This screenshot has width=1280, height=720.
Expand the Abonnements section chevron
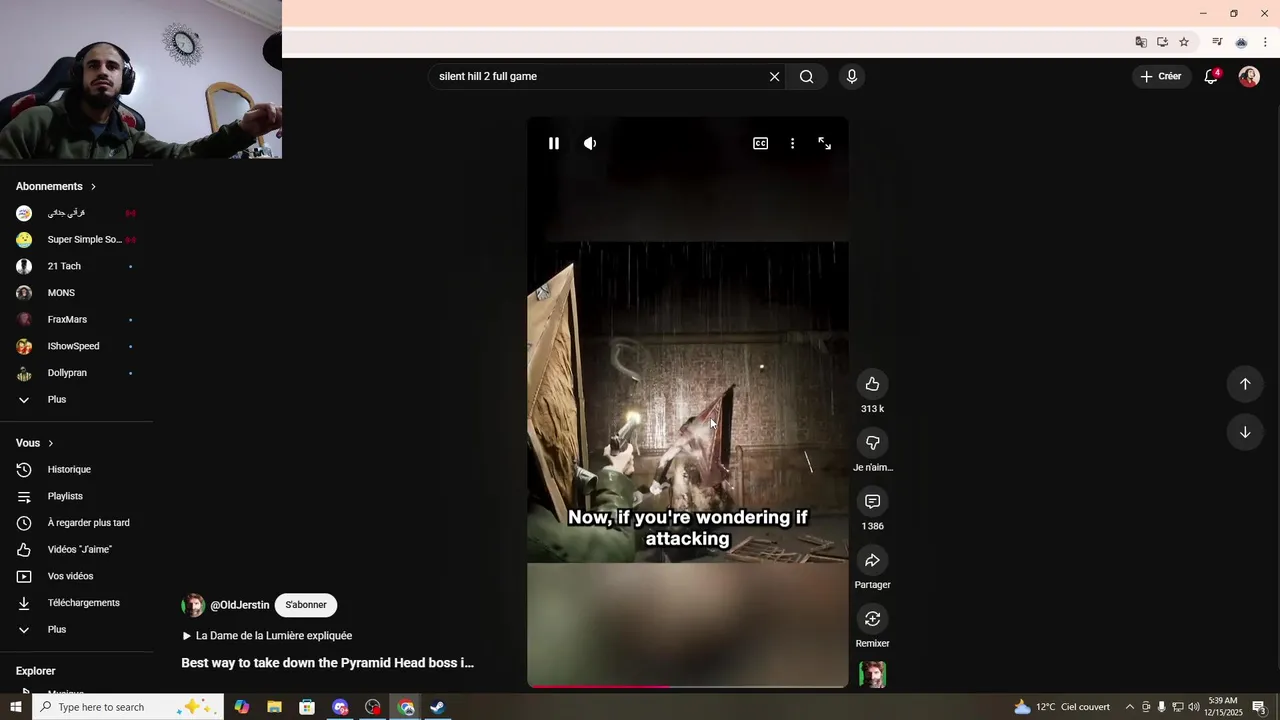tap(93, 187)
